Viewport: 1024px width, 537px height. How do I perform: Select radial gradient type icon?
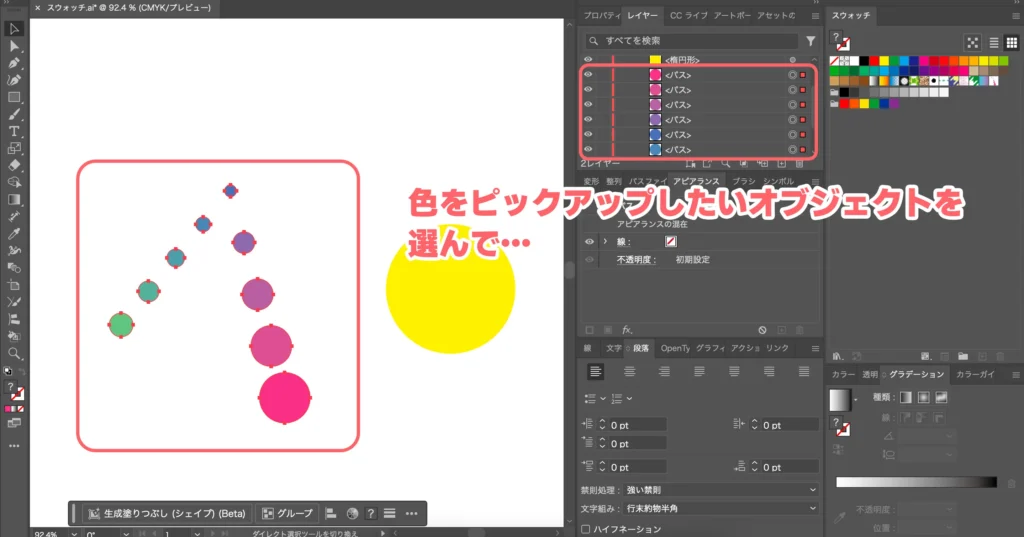923,397
